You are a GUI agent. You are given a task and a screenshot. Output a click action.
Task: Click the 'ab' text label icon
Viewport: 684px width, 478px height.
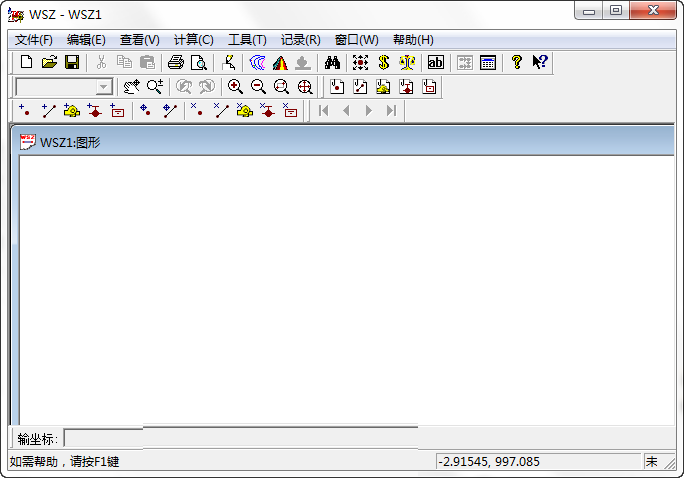click(435, 62)
